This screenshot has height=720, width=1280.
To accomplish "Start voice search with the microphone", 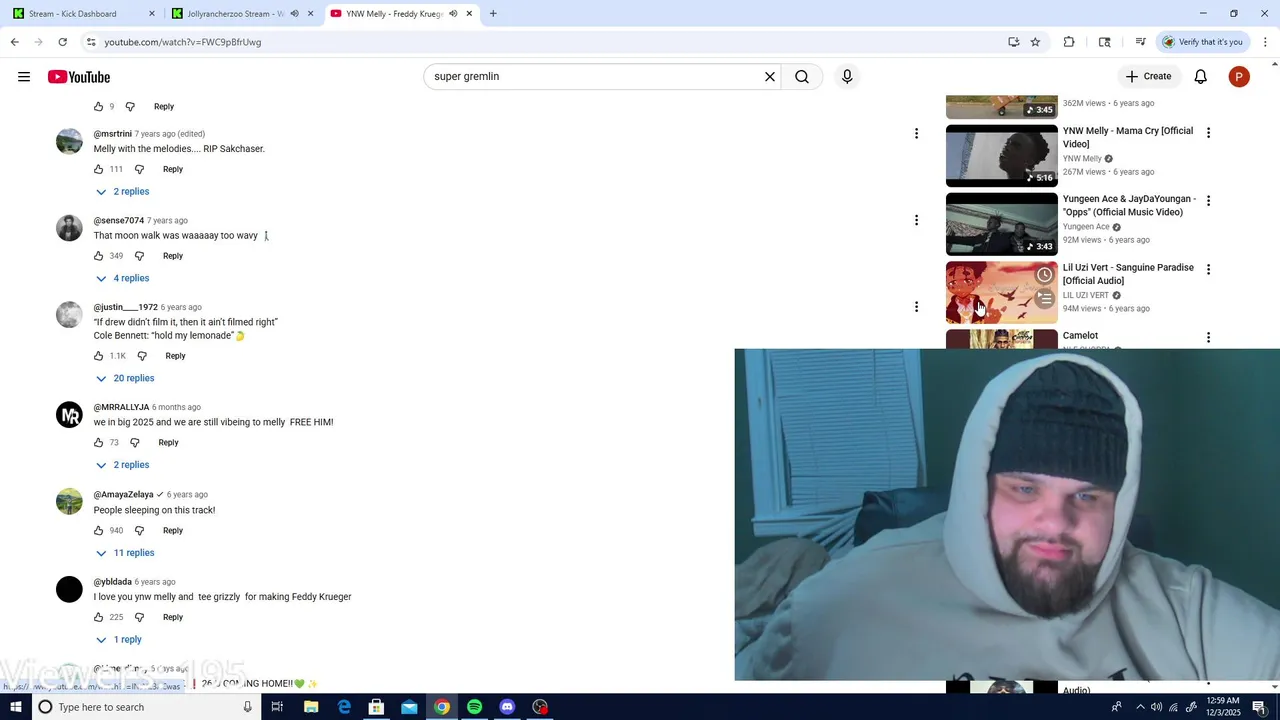I will pyautogui.click(x=847, y=76).
